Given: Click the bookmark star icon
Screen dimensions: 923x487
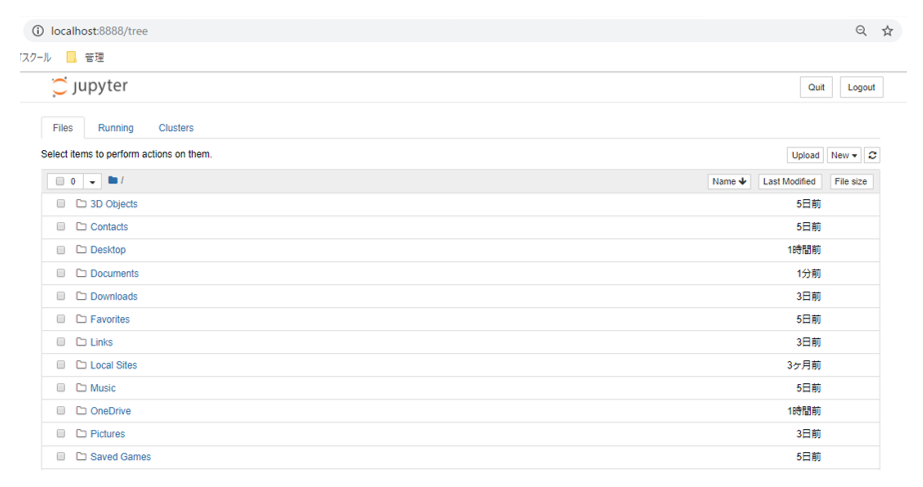Looking at the screenshot, I should tap(887, 31).
